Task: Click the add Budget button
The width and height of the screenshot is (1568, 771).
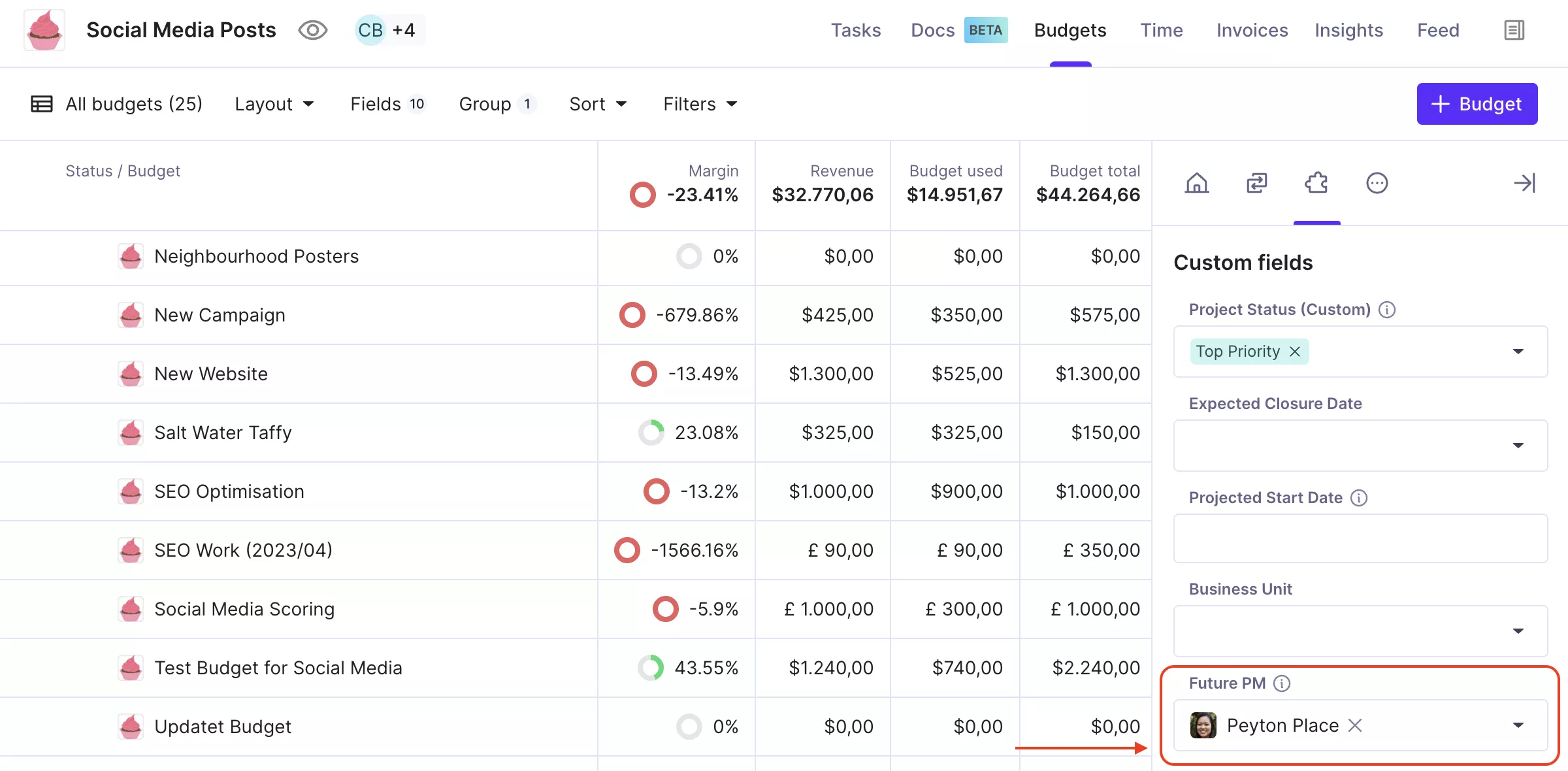Action: tap(1477, 104)
